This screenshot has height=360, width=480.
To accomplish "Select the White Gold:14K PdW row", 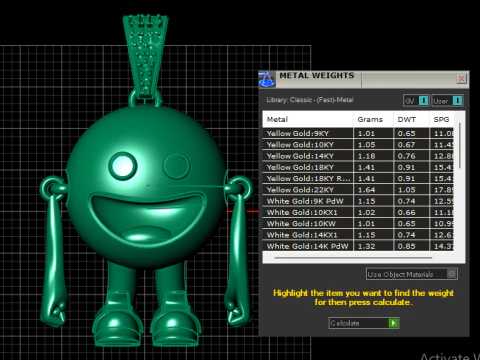I will click(x=358, y=246).
